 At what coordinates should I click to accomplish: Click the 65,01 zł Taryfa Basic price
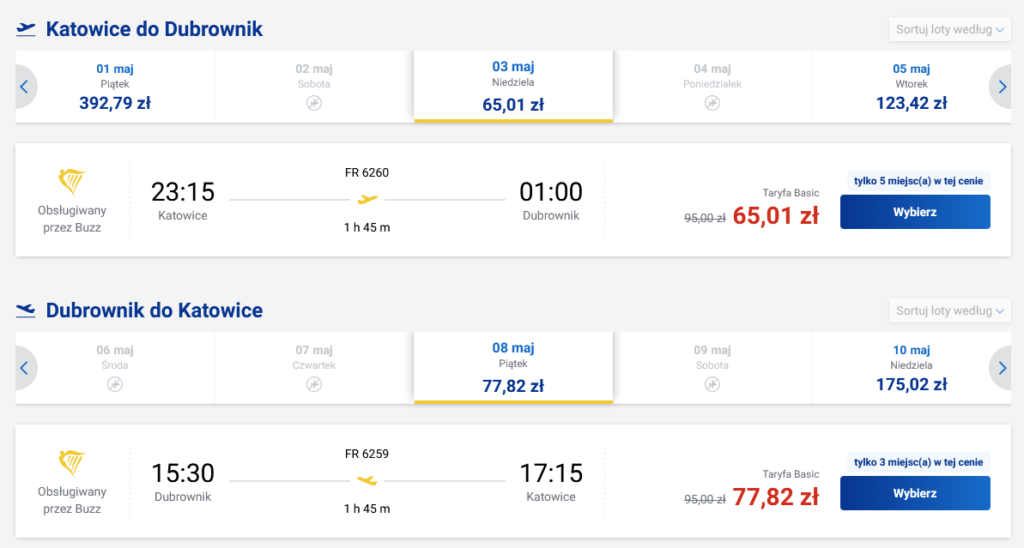pyautogui.click(x=775, y=215)
